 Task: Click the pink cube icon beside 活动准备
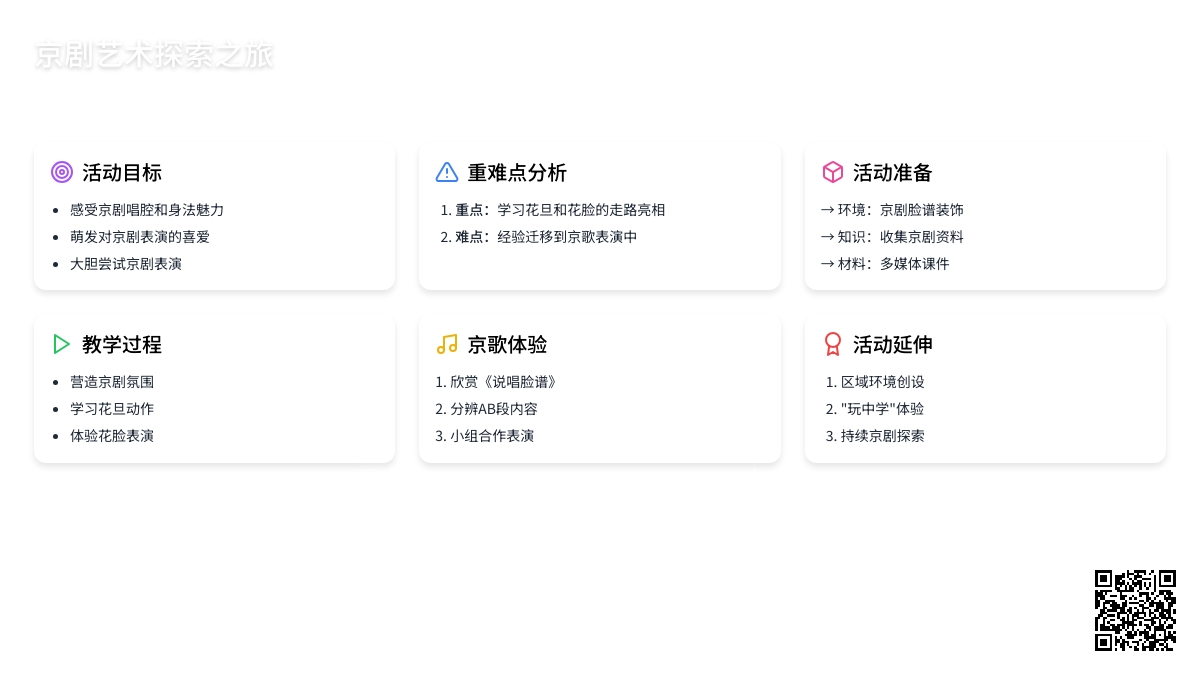833,172
